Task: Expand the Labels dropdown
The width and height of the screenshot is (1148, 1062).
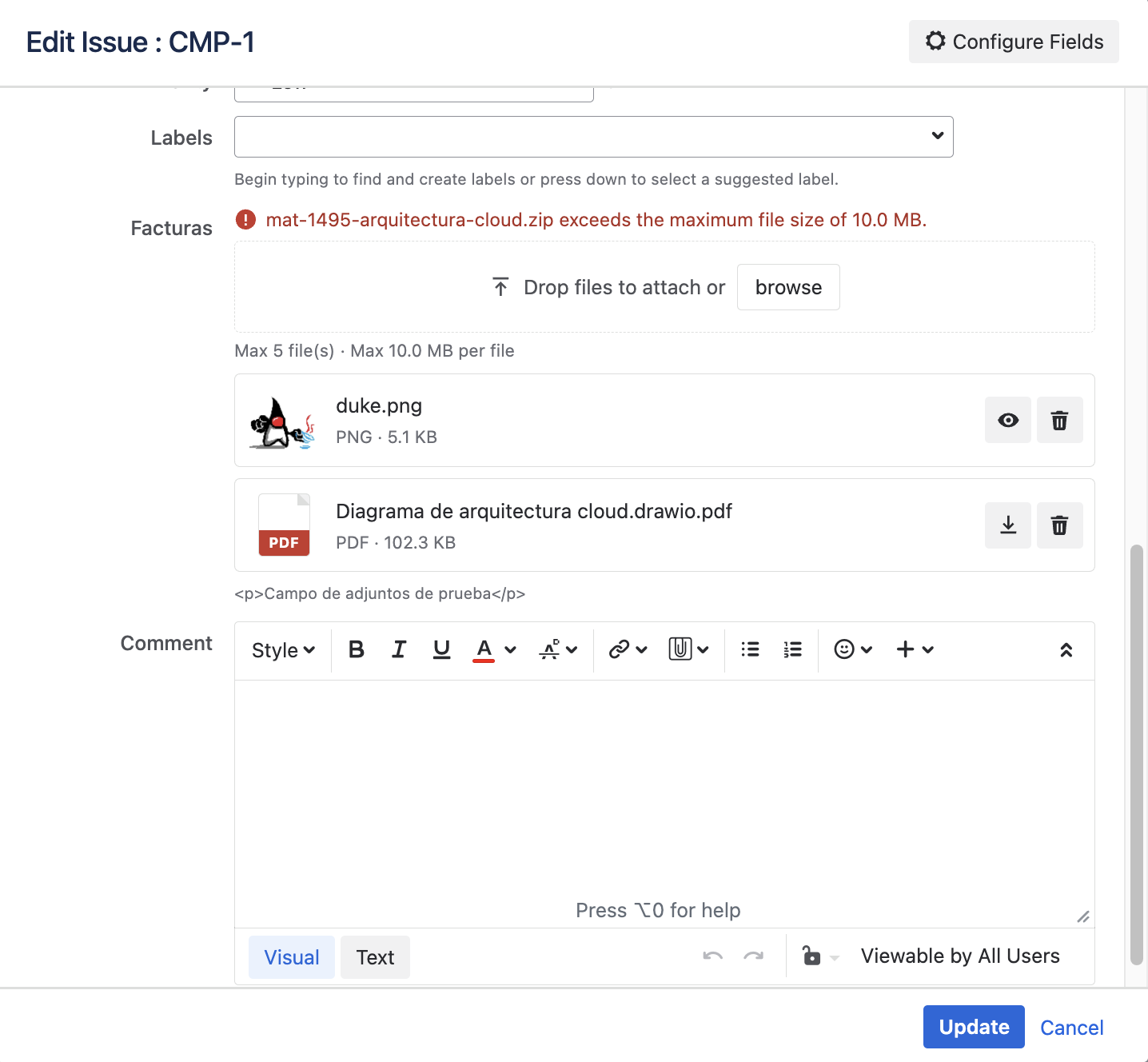Action: click(x=938, y=136)
